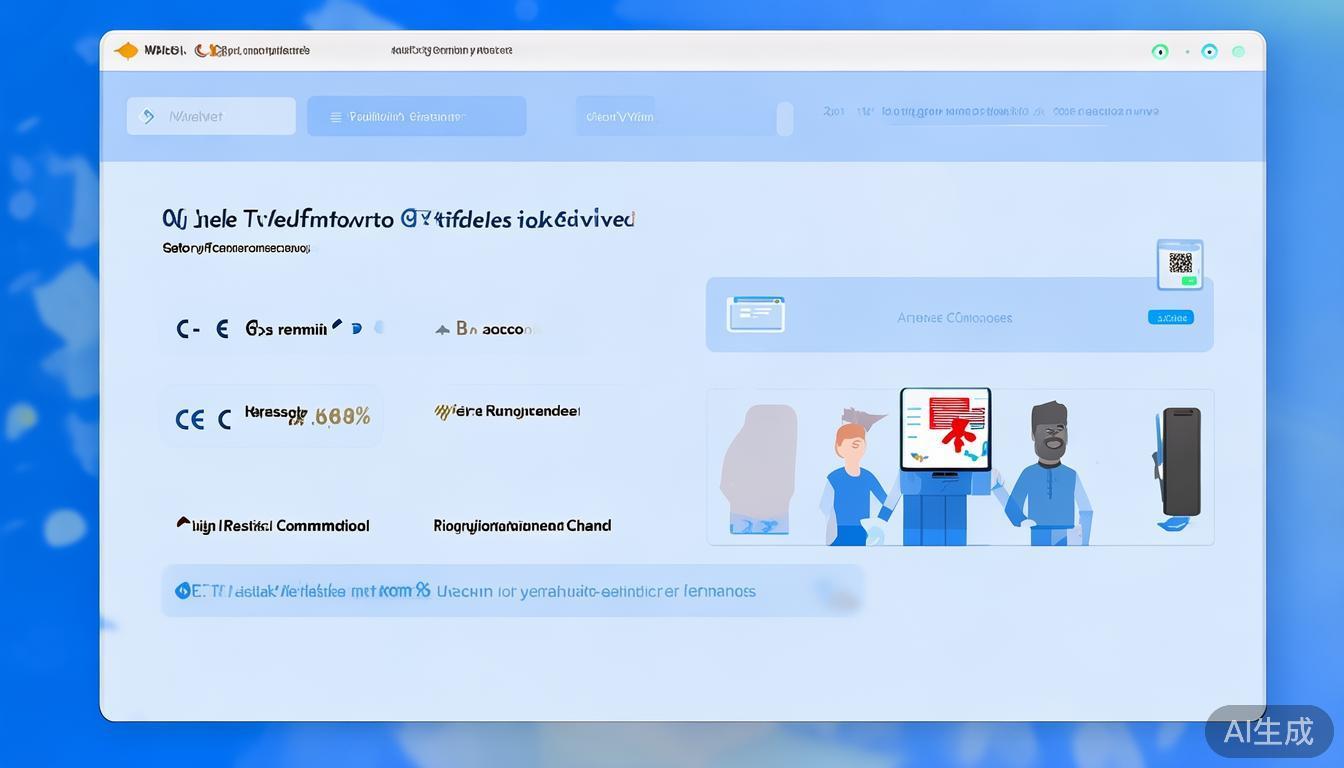Click the up-arrow icon before 'Bn aoccon'
Image resolution: width=1344 pixels, height=768 pixels.
coord(442,329)
